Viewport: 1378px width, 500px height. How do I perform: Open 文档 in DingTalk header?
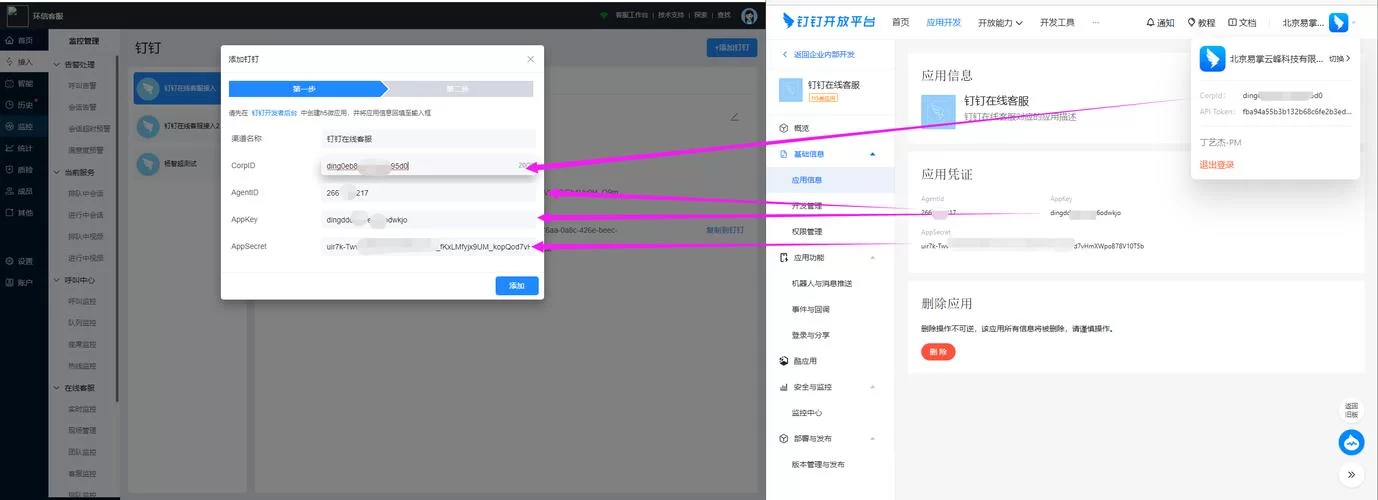point(1242,22)
